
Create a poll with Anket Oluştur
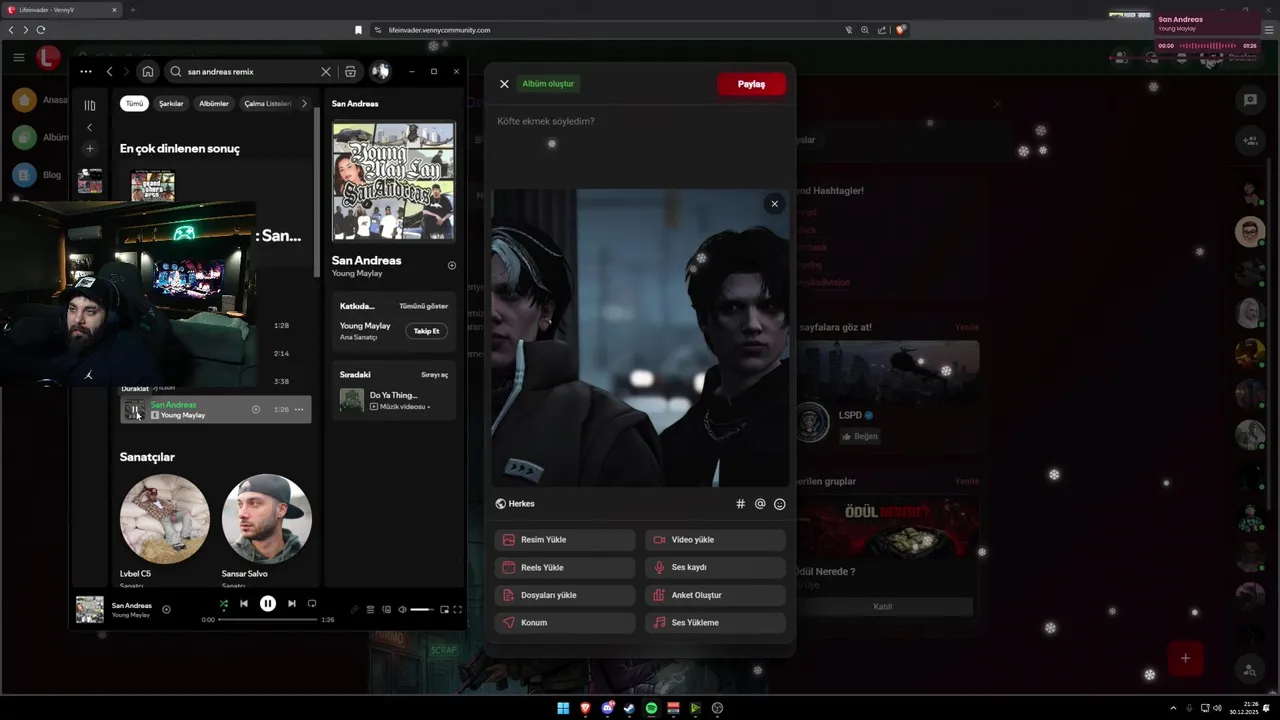click(715, 595)
